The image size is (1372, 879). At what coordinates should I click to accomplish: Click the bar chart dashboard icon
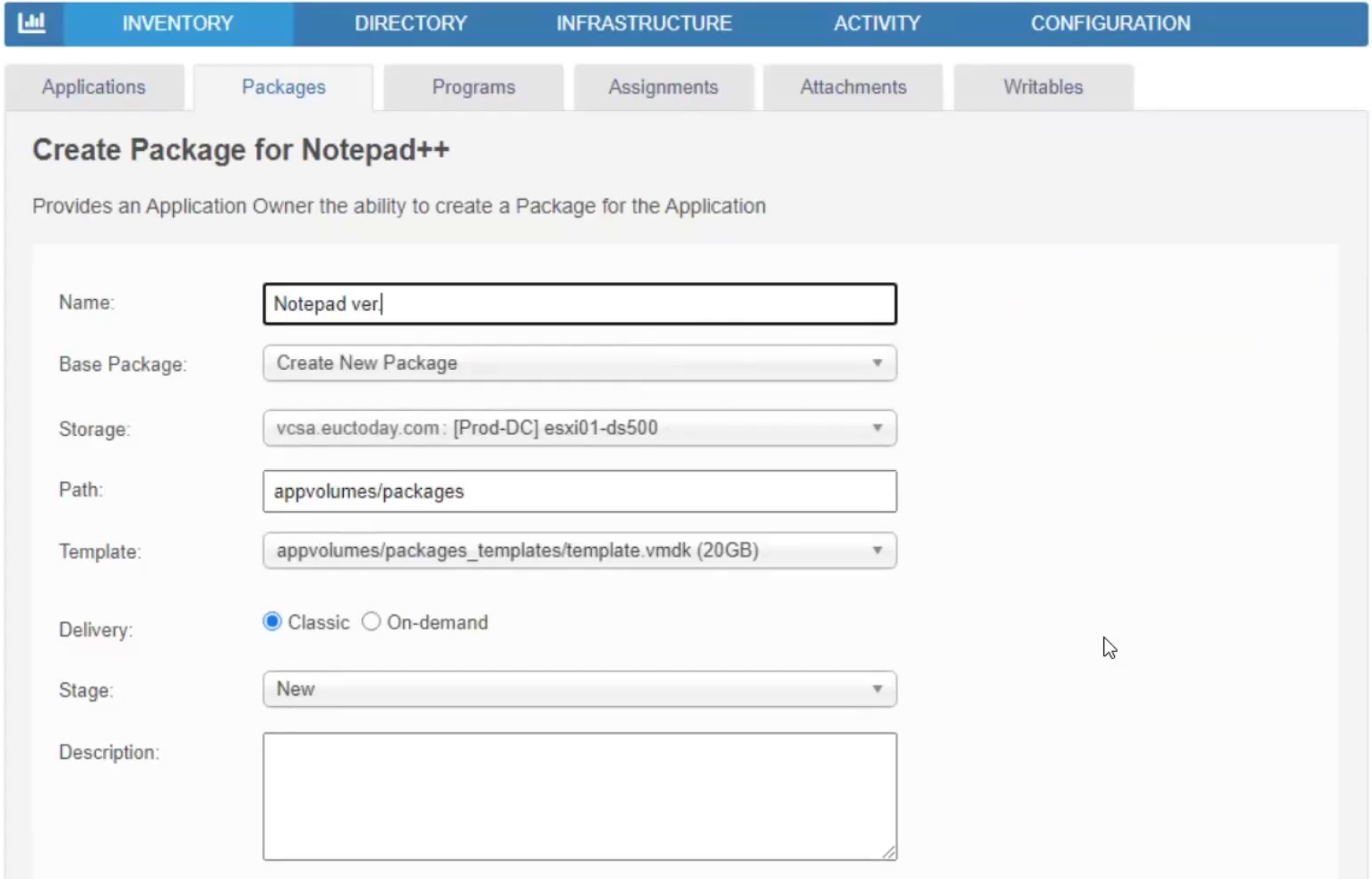point(32,23)
